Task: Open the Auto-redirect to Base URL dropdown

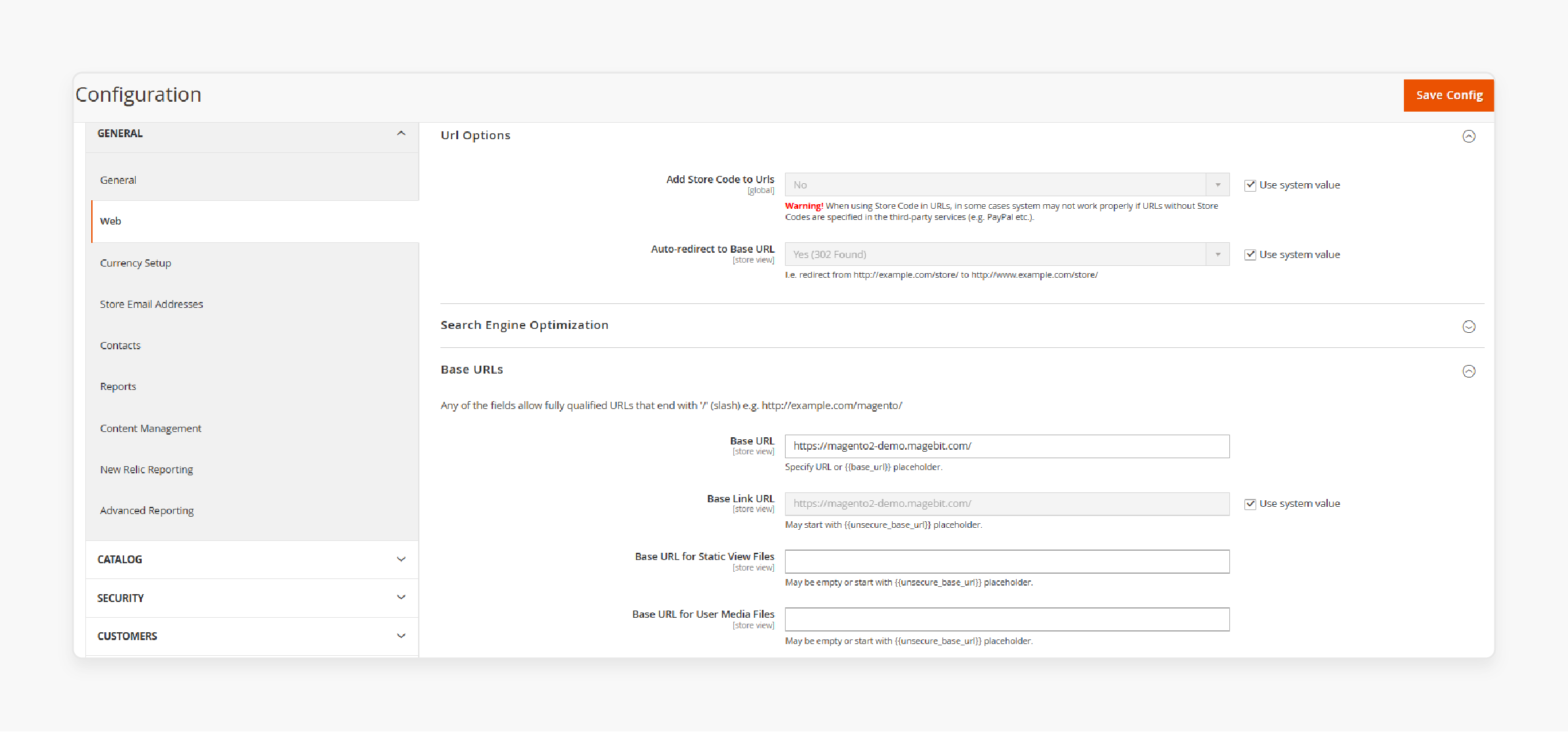Action: click(1007, 255)
